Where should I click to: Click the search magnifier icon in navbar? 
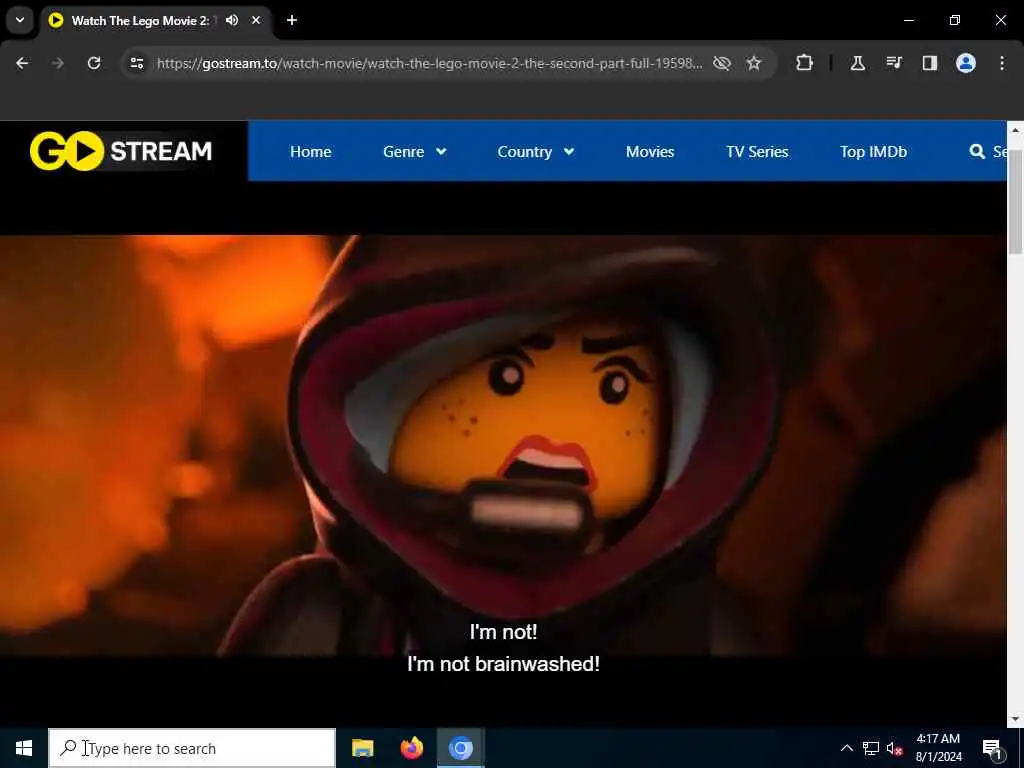[977, 152]
